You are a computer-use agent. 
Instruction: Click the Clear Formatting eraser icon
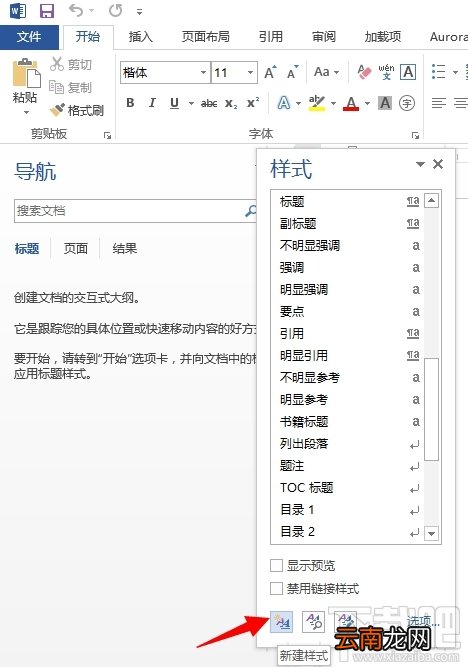coord(364,72)
